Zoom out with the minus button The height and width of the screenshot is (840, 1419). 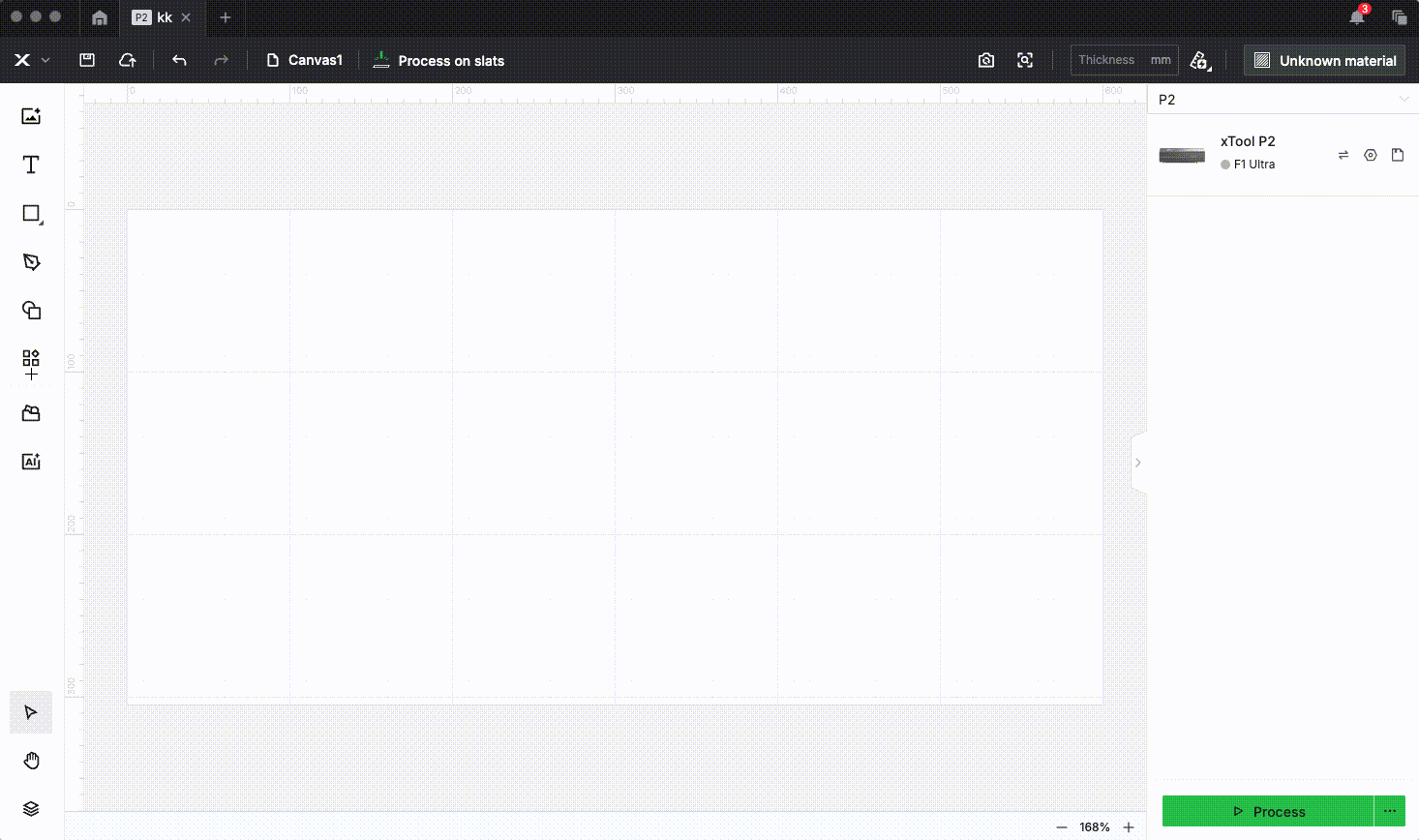point(1062,827)
